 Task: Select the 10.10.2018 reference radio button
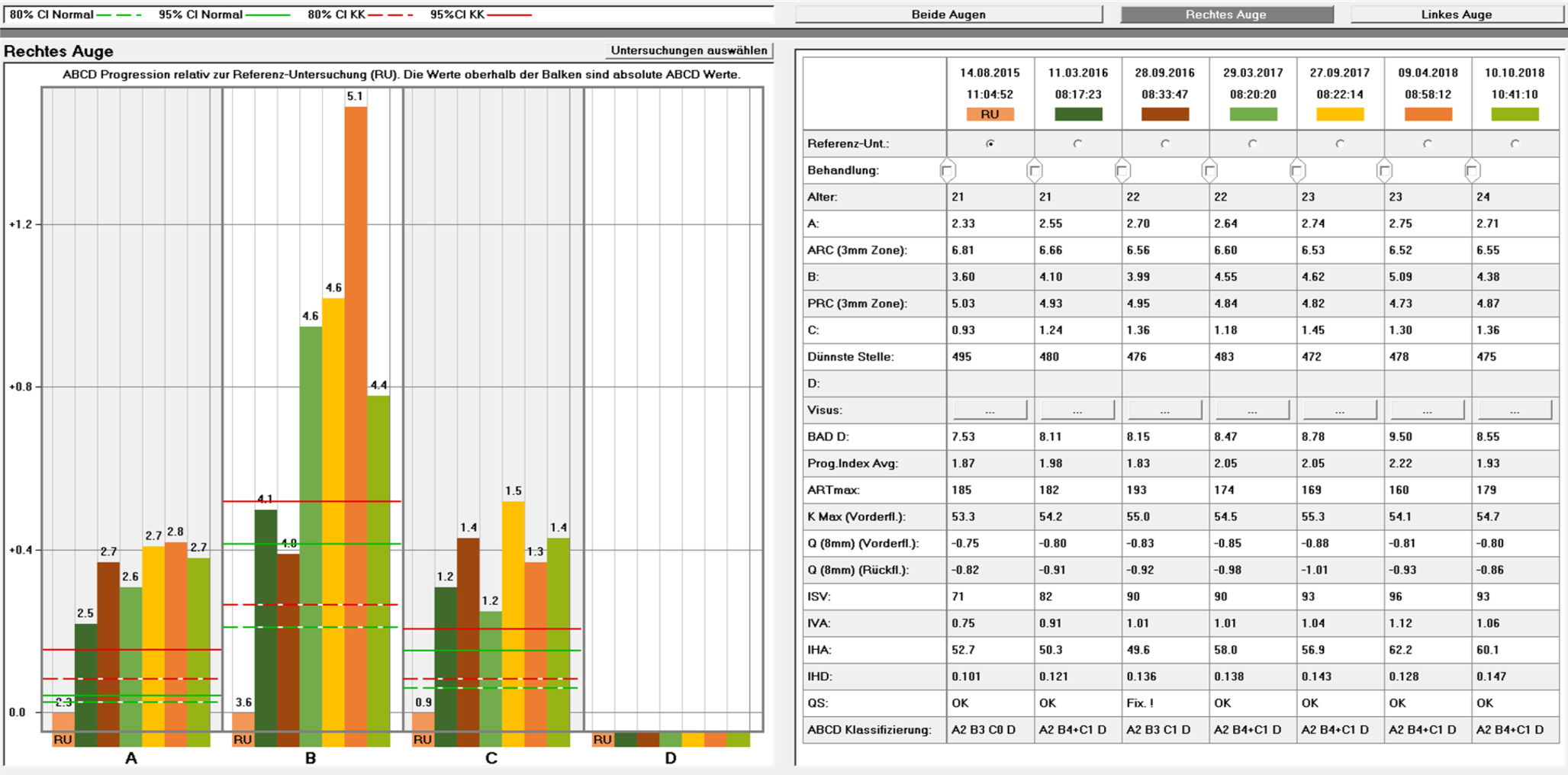(x=1515, y=143)
